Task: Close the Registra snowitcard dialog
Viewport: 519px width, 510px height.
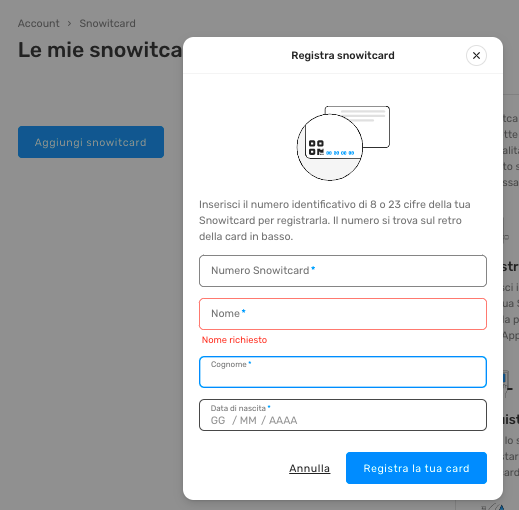Action: click(476, 55)
